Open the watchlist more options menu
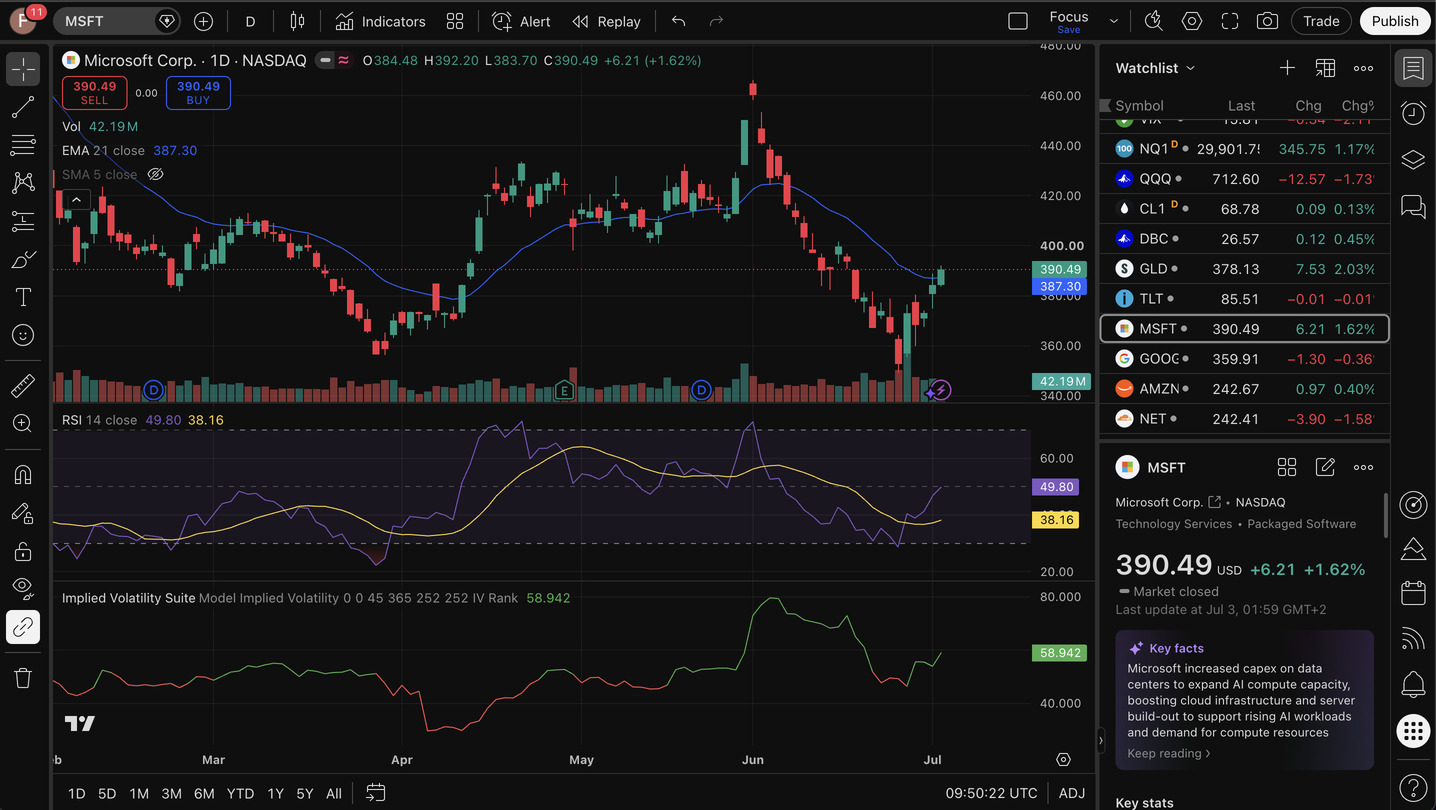Viewport: 1436px width, 810px height. click(1363, 68)
